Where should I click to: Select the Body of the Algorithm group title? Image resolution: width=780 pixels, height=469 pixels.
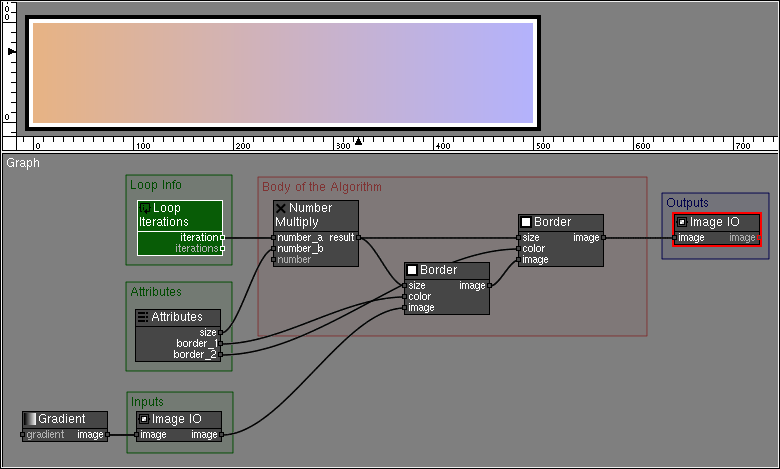coord(321,187)
